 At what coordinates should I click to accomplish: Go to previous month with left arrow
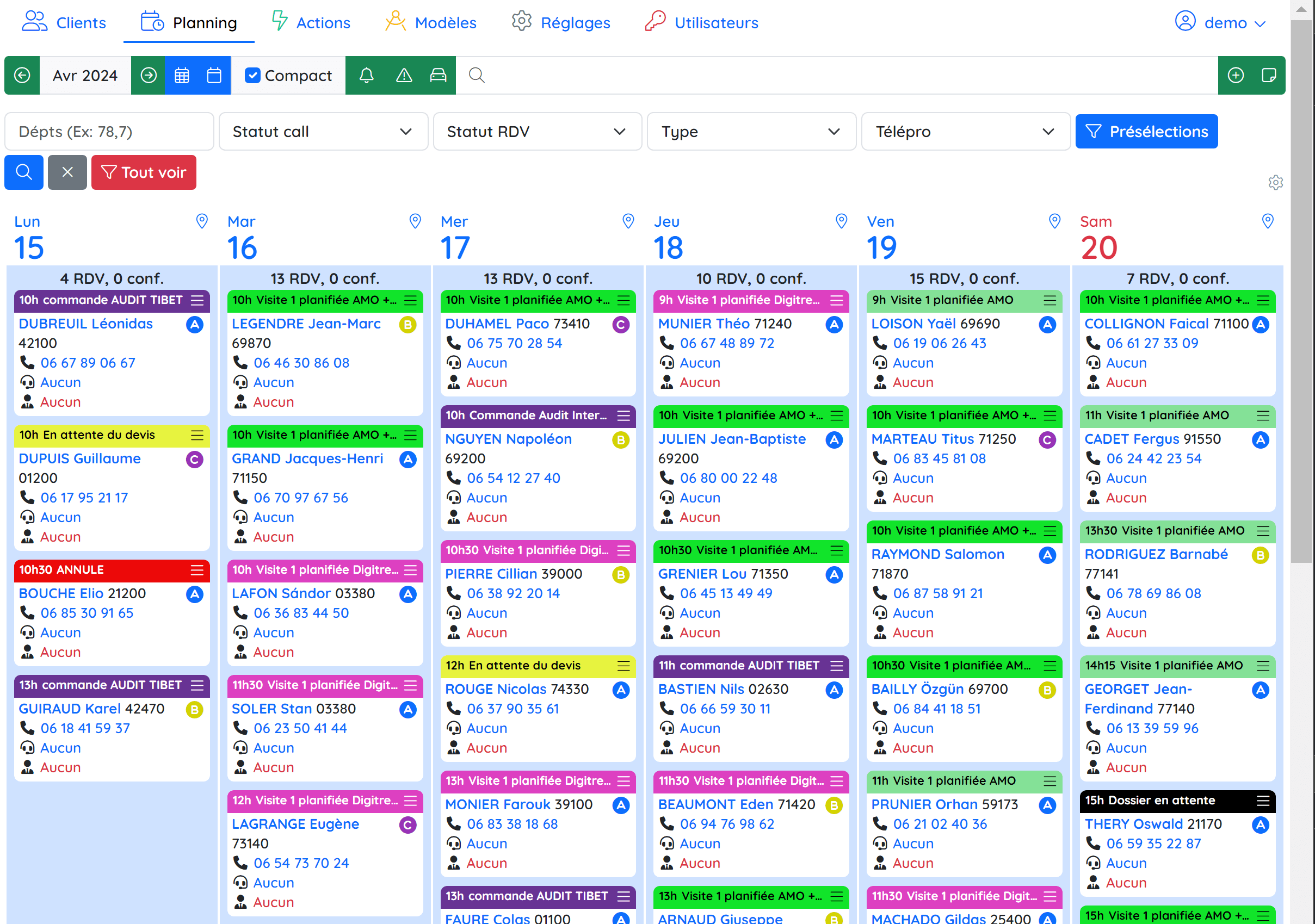click(x=22, y=76)
